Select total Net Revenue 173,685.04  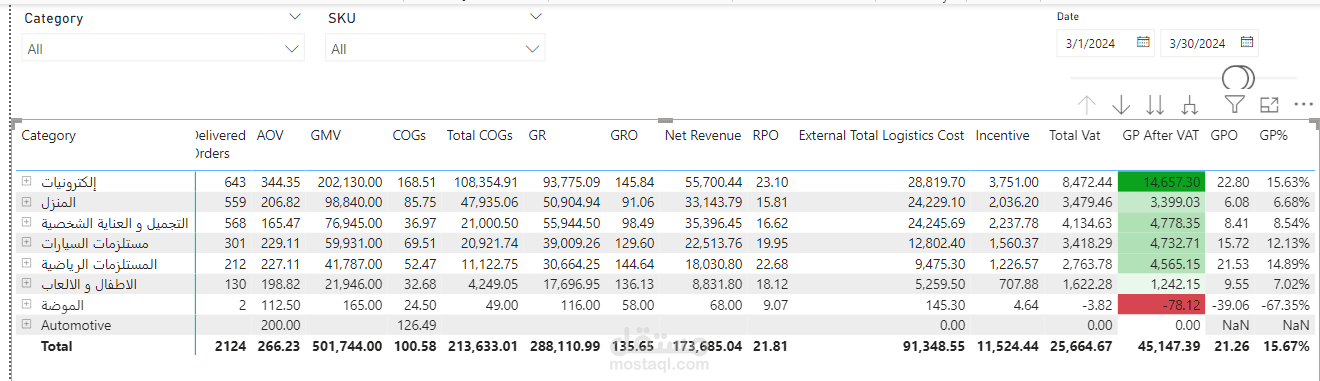(x=704, y=346)
